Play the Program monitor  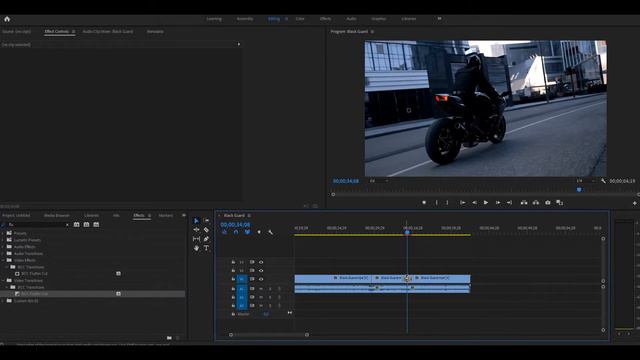pyautogui.click(x=486, y=202)
